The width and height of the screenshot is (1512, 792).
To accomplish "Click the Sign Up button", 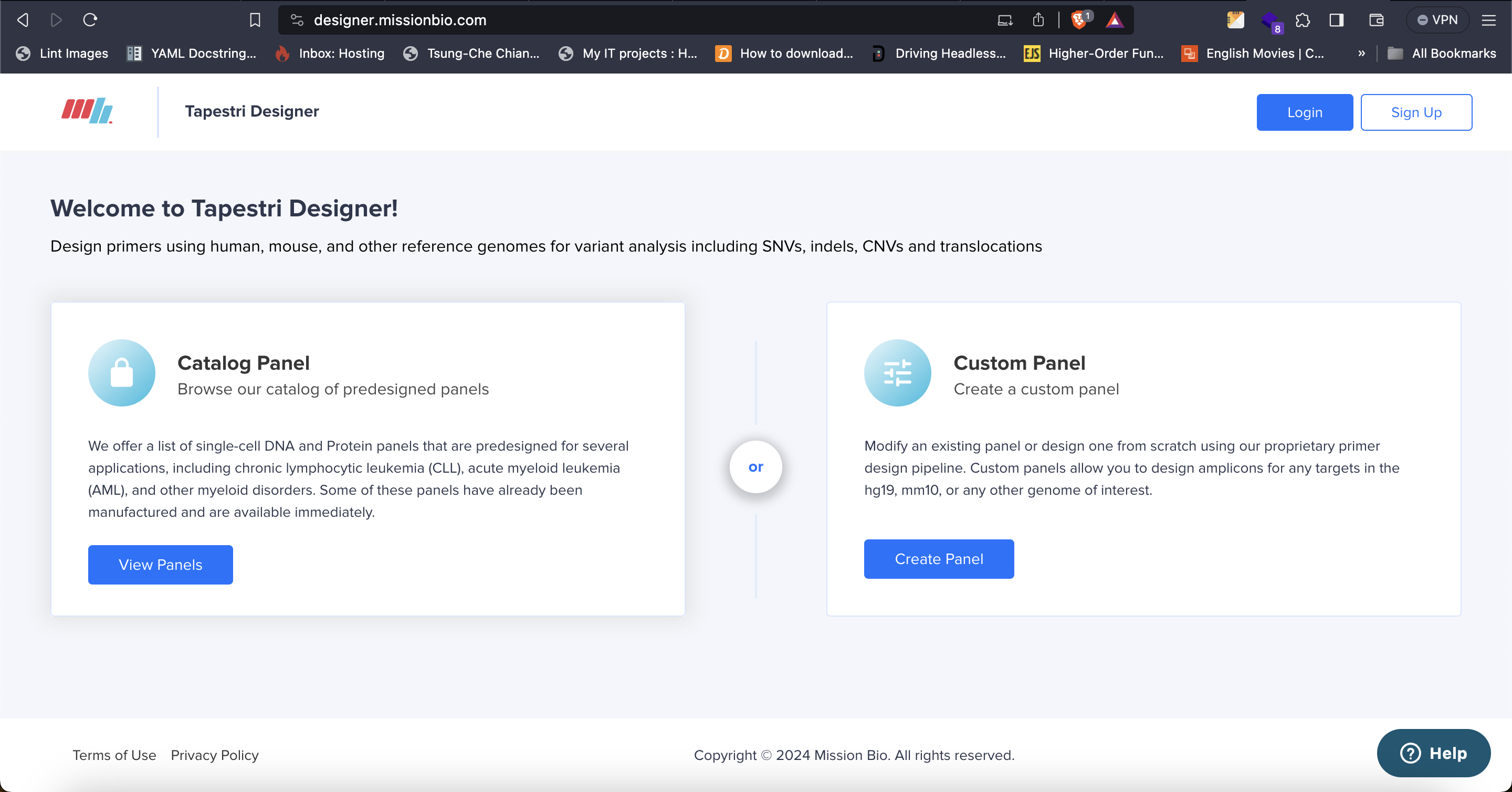I will pyautogui.click(x=1416, y=112).
